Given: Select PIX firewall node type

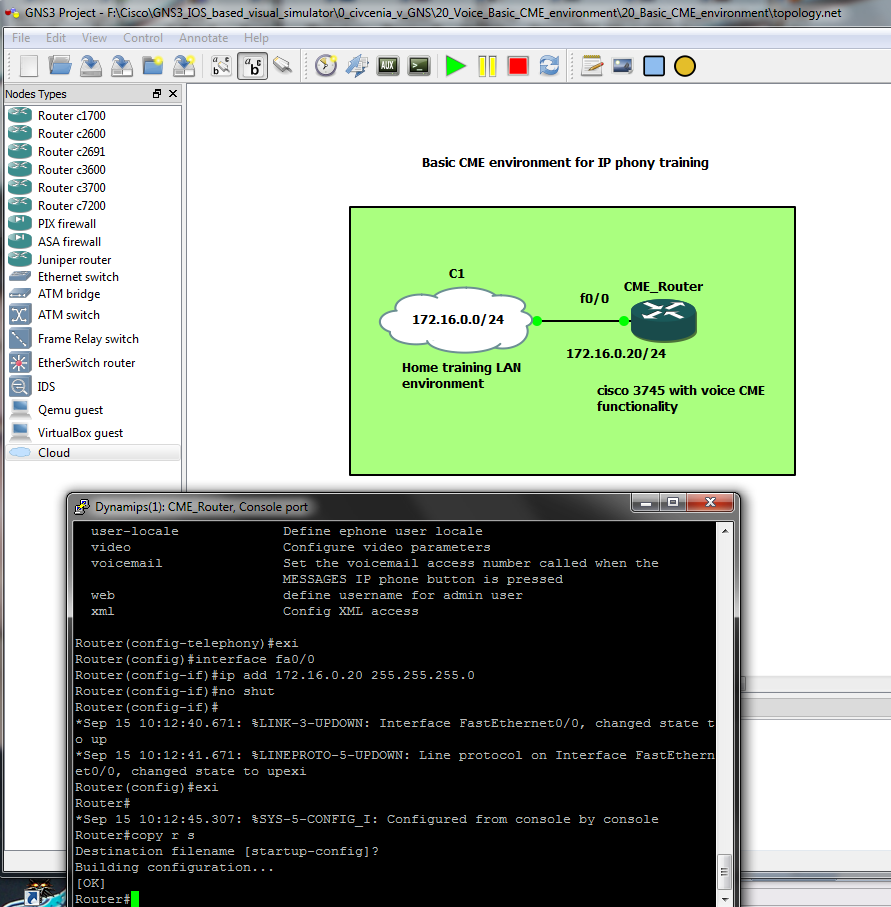Looking at the screenshot, I should click(93, 224).
